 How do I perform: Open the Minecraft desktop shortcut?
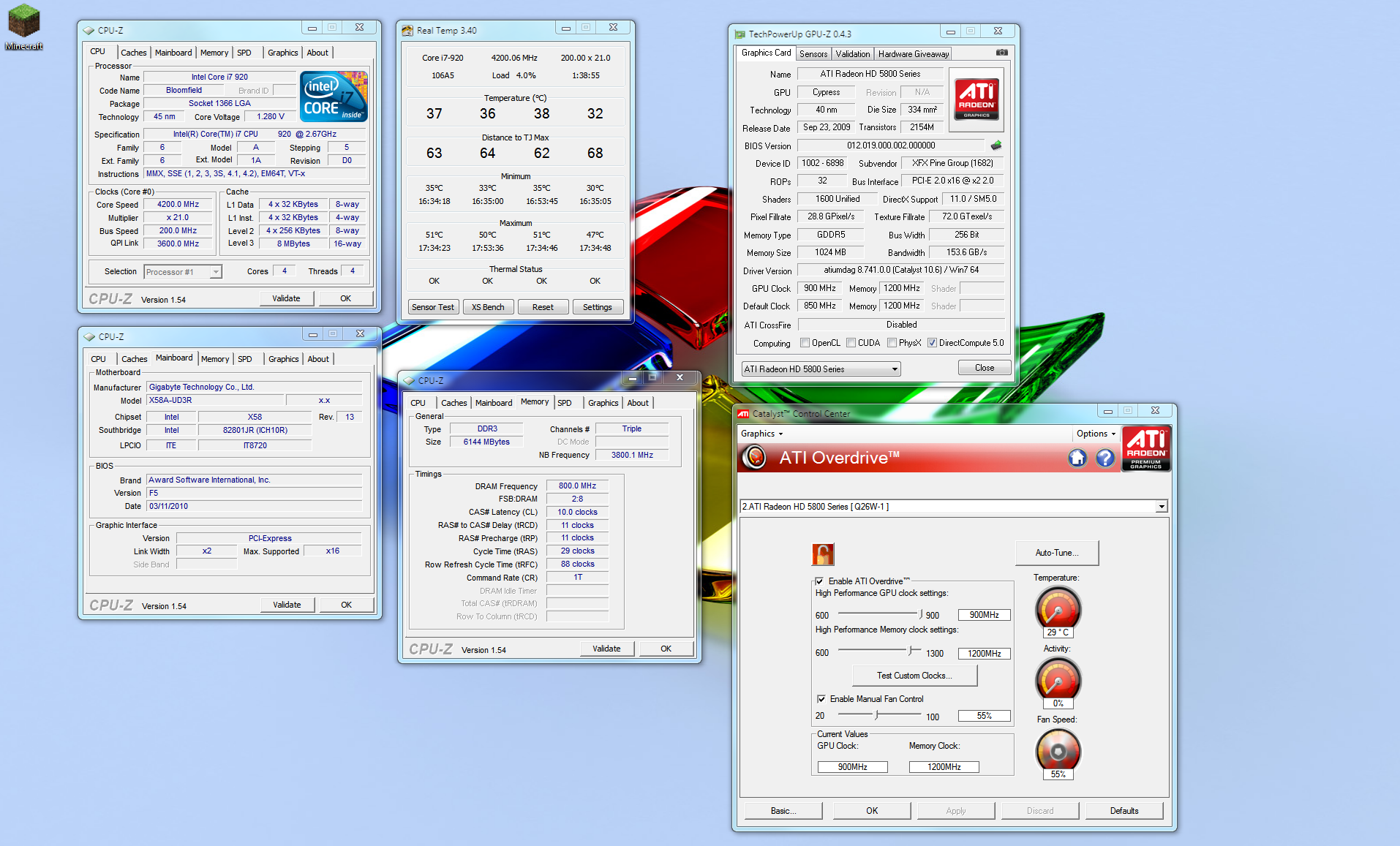point(24,27)
